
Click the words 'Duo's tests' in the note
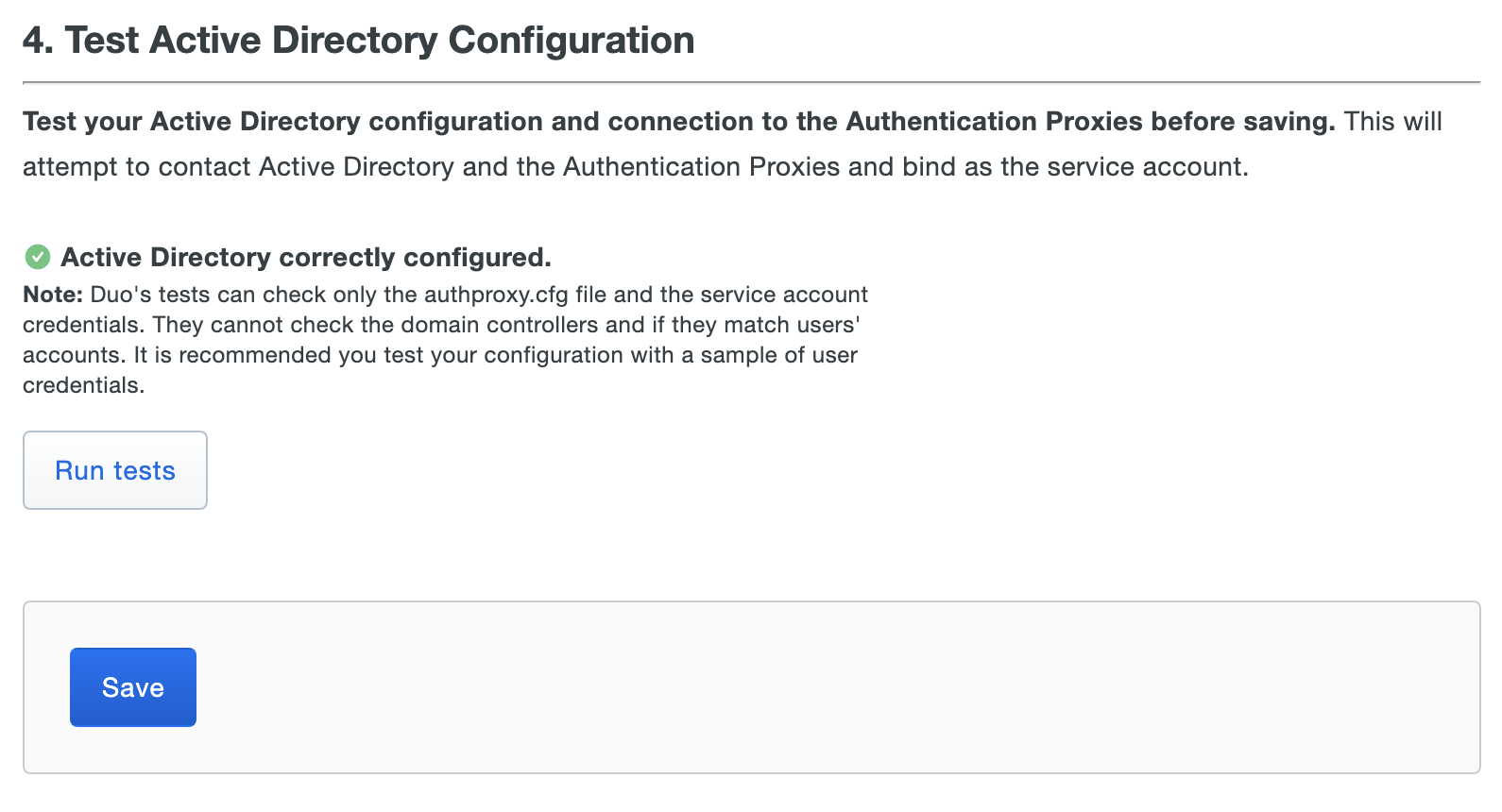pos(150,295)
